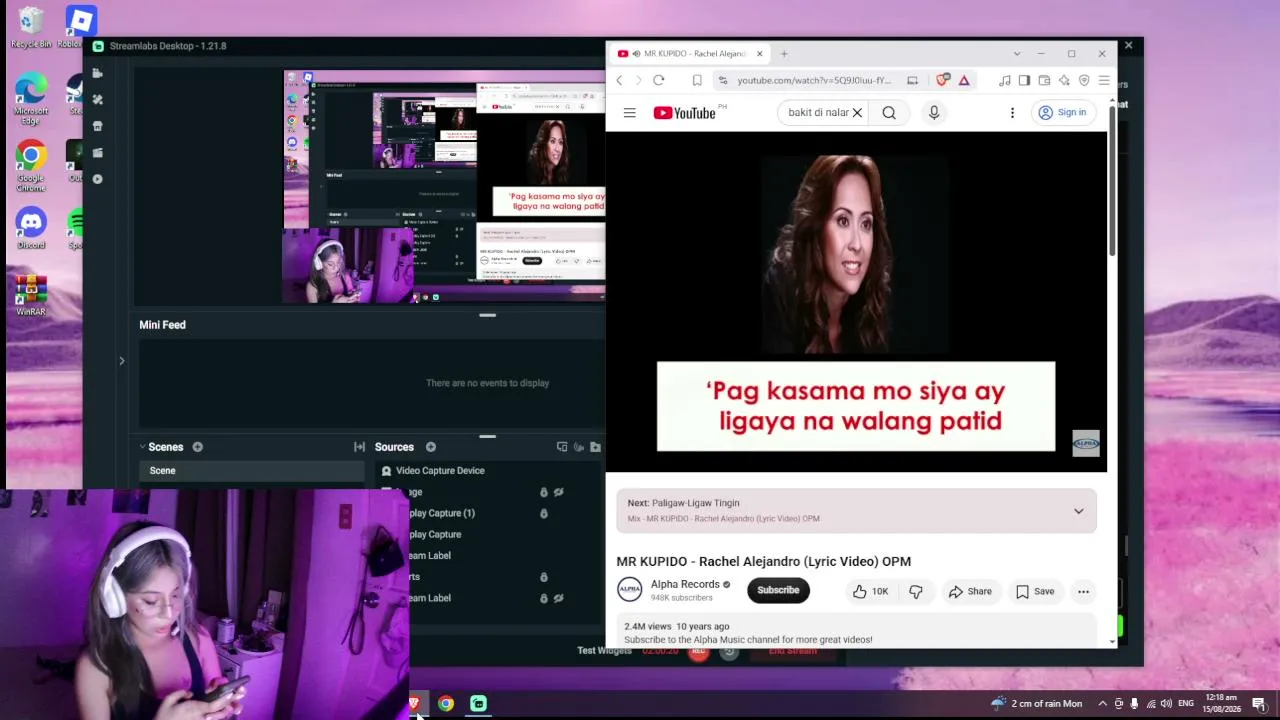Expand the Next: Paligaw-Ligaw Tingin mix panel
Image resolution: width=1280 pixels, height=720 pixels.
[1079, 511]
